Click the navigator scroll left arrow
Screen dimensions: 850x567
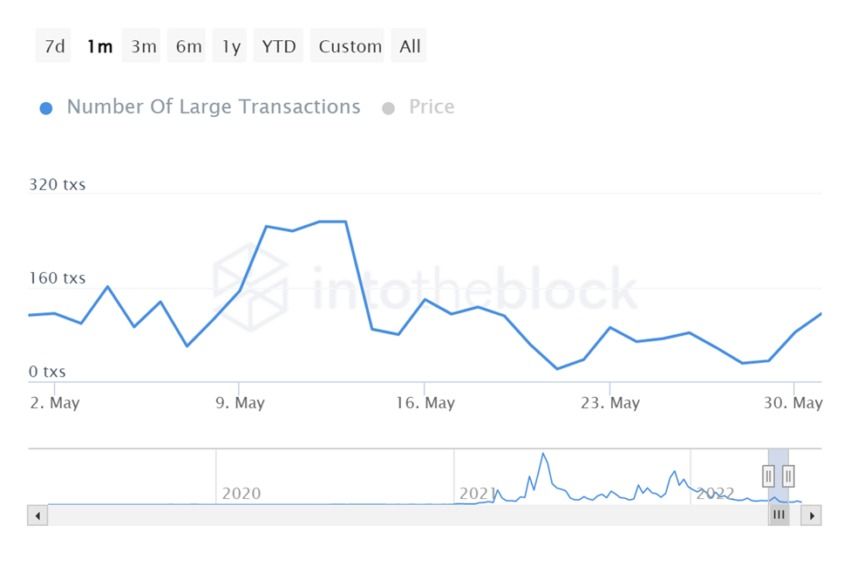38,516
